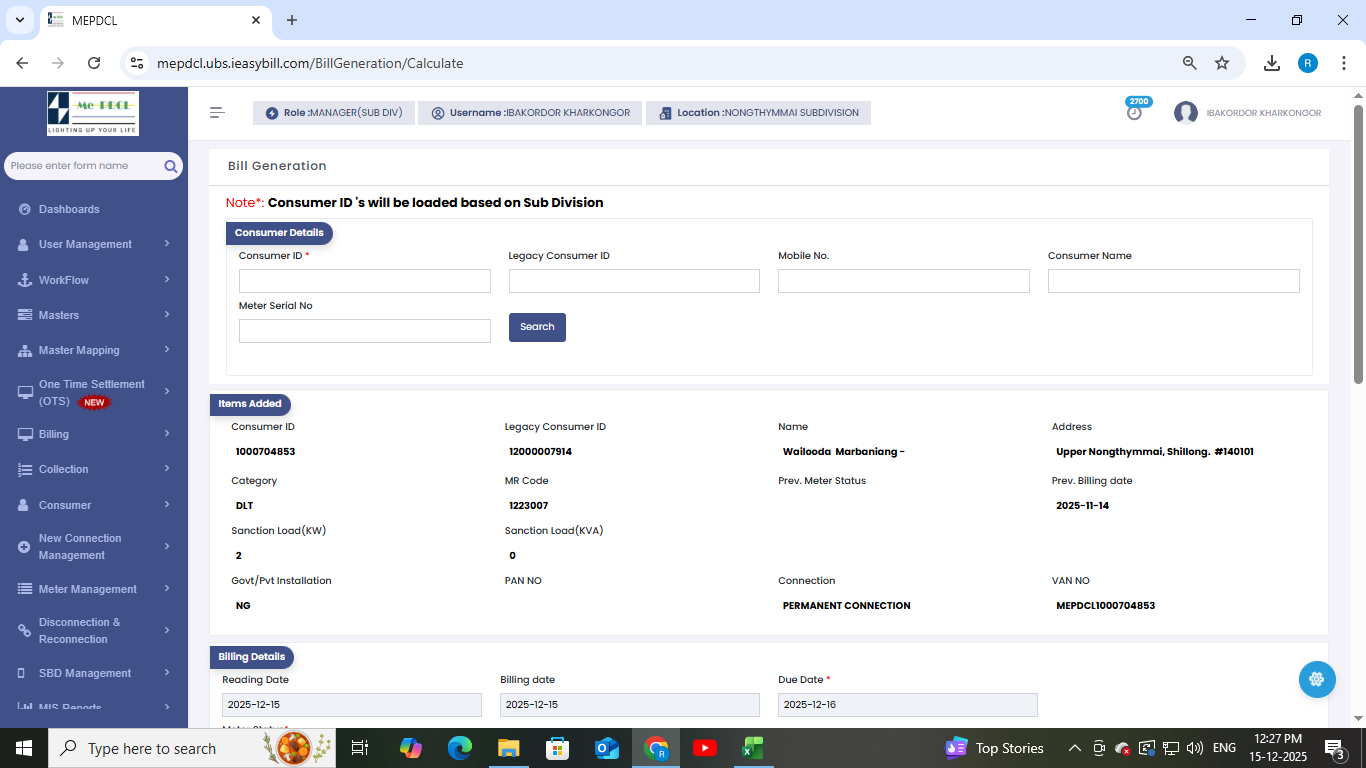Click the user avatar for Ibakordor Kharkongor
Image resolution: width=1366 pixels, height=768 pixels.
pyautogui.click(x=1186, y=113)
